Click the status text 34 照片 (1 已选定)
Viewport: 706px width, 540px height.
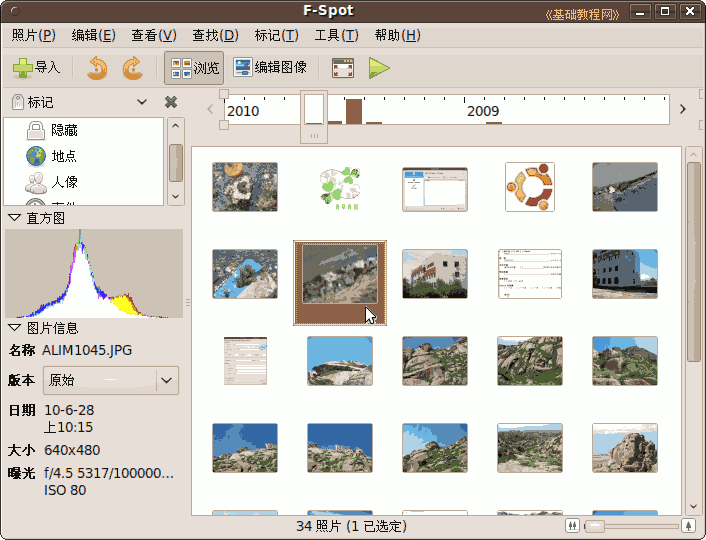351,526
